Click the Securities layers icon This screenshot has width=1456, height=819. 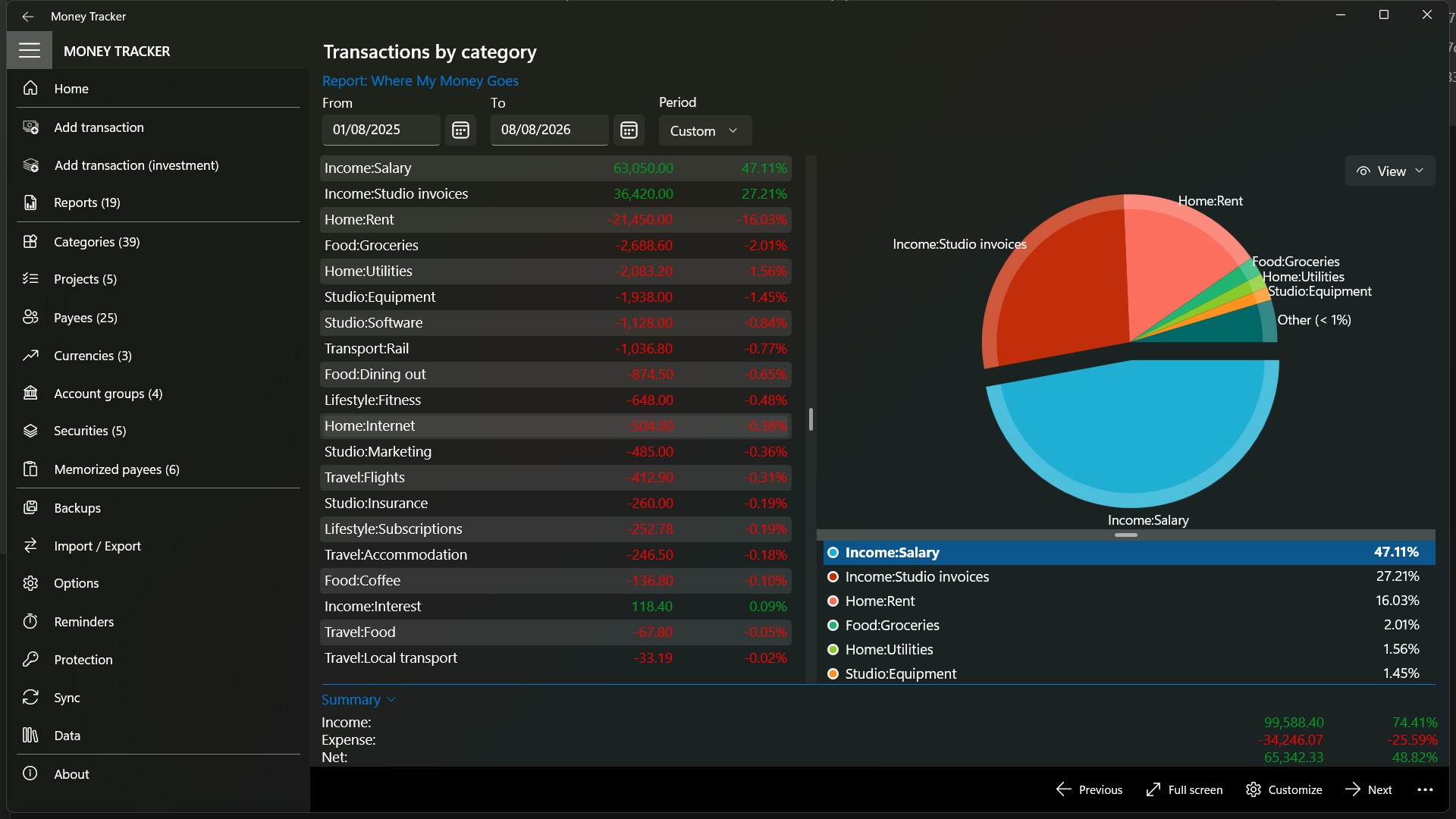pos(30,431)
